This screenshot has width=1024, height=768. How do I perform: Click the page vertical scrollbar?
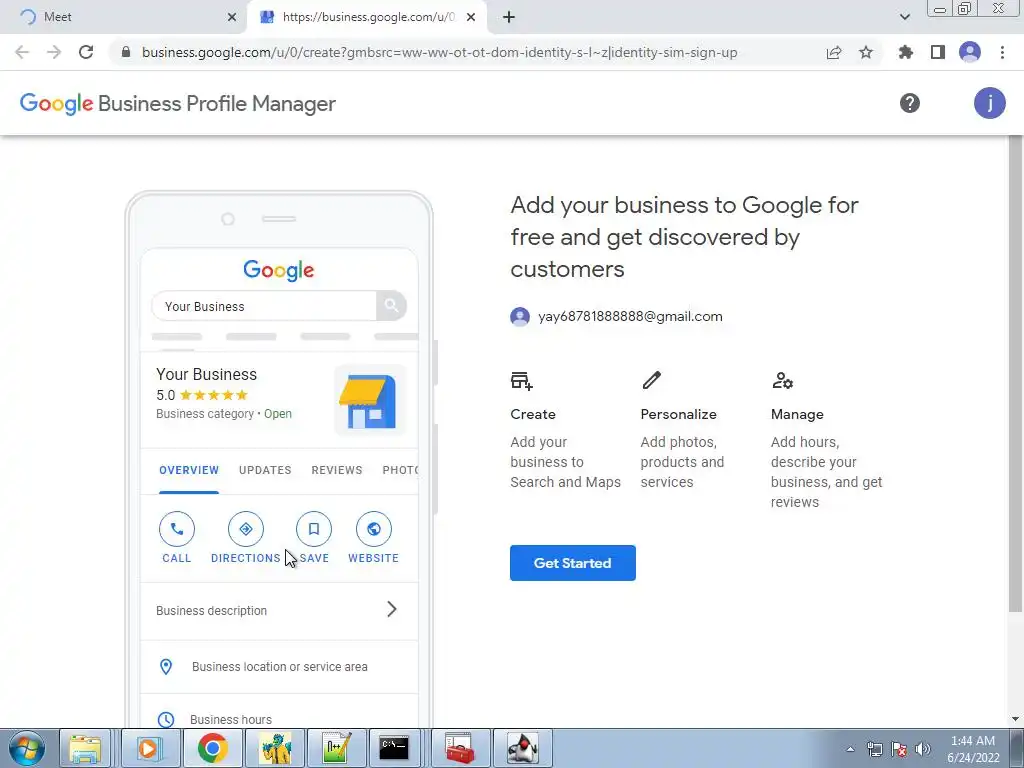point(1015,374)
